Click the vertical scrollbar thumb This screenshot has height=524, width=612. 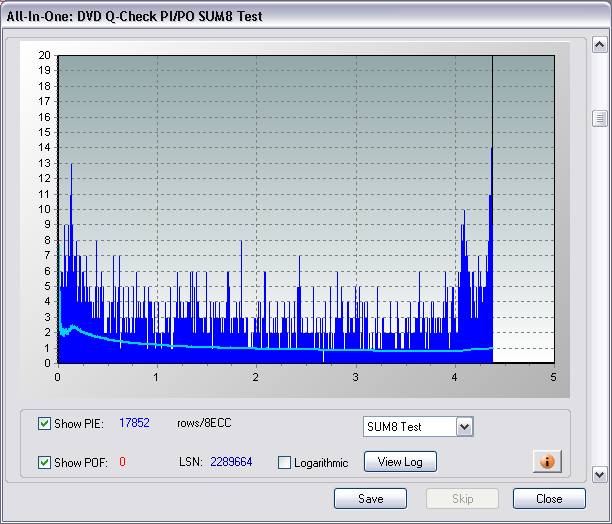click(600, 118)
